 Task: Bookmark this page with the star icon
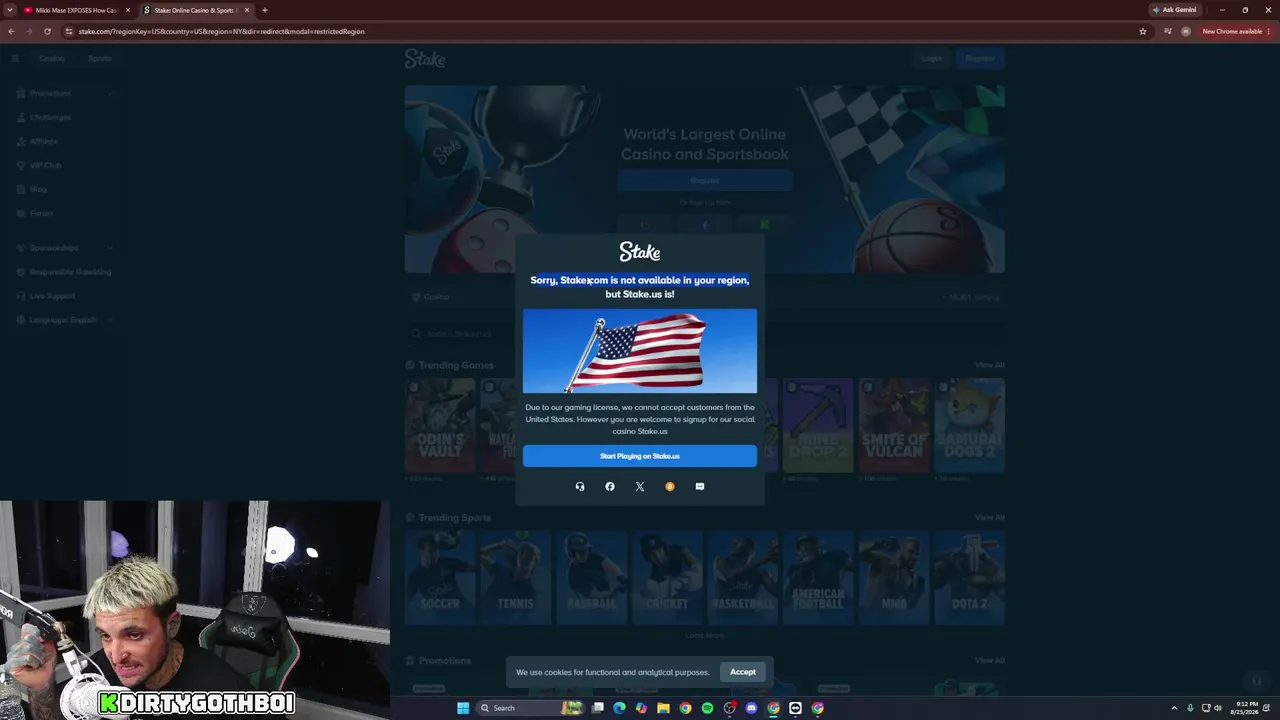point(1143,31)
